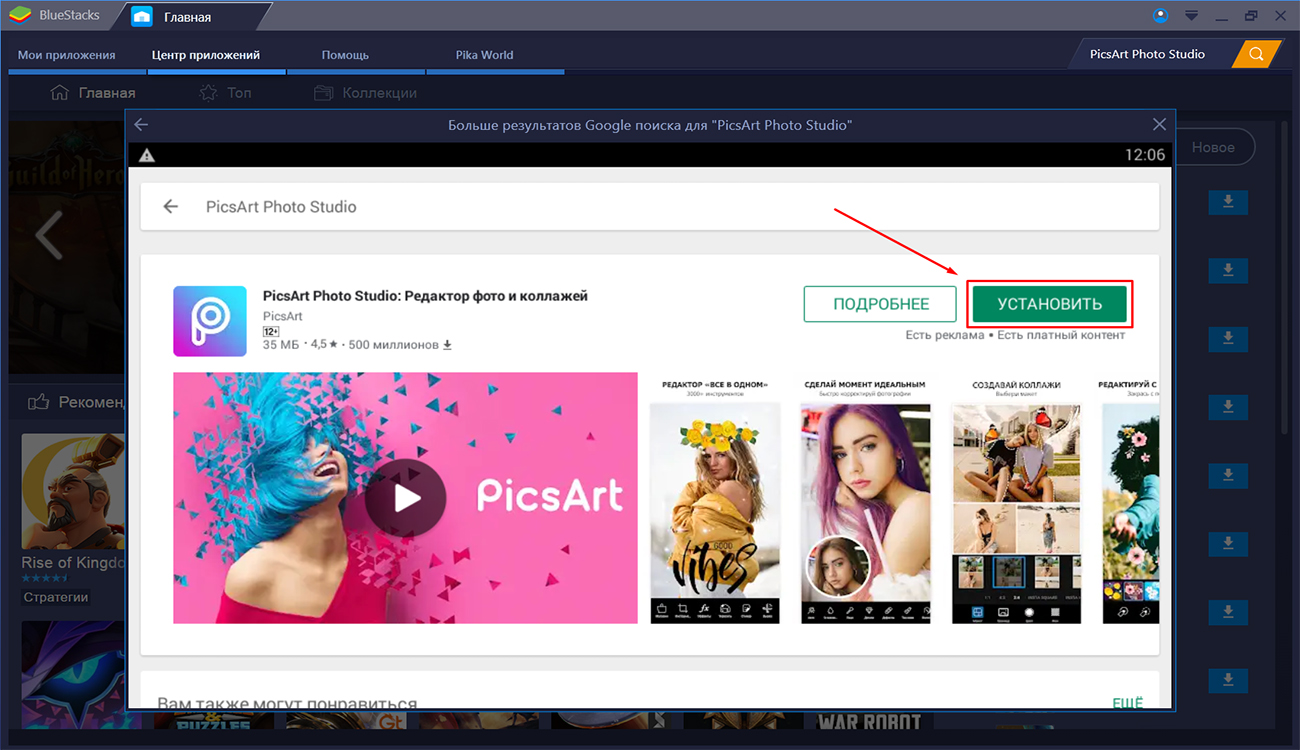Expand the BlueStacks title bar dropdown arrow
The image size is (1300, 750).
[x=1191, y=16]
